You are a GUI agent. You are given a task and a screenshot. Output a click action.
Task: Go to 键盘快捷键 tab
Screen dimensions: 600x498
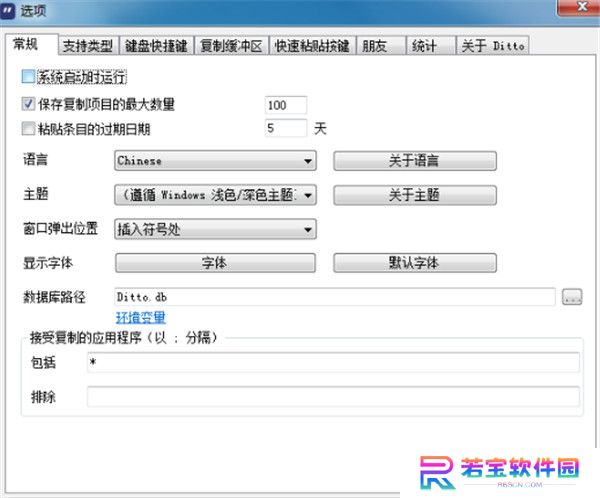click(156, 46)
